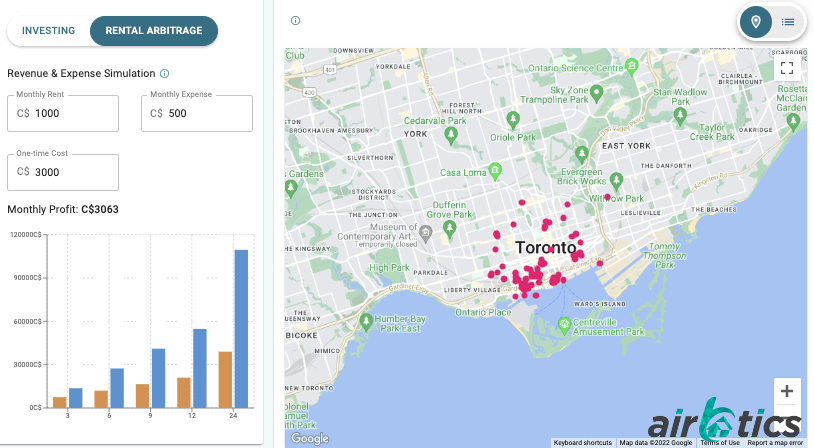Screen dimensions: 814x448
Task: Click blue bar for 24 months
Action: pyautogui.click(x=241, y=329)
